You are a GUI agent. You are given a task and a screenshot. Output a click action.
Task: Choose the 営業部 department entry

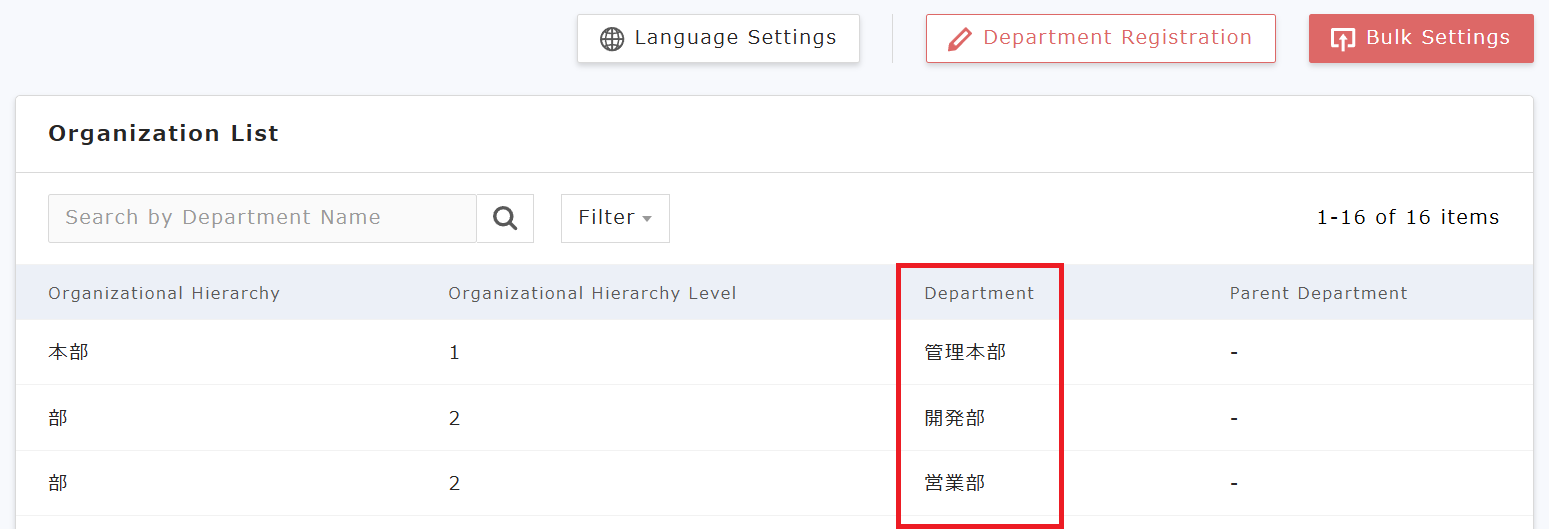tap(955, 483)
